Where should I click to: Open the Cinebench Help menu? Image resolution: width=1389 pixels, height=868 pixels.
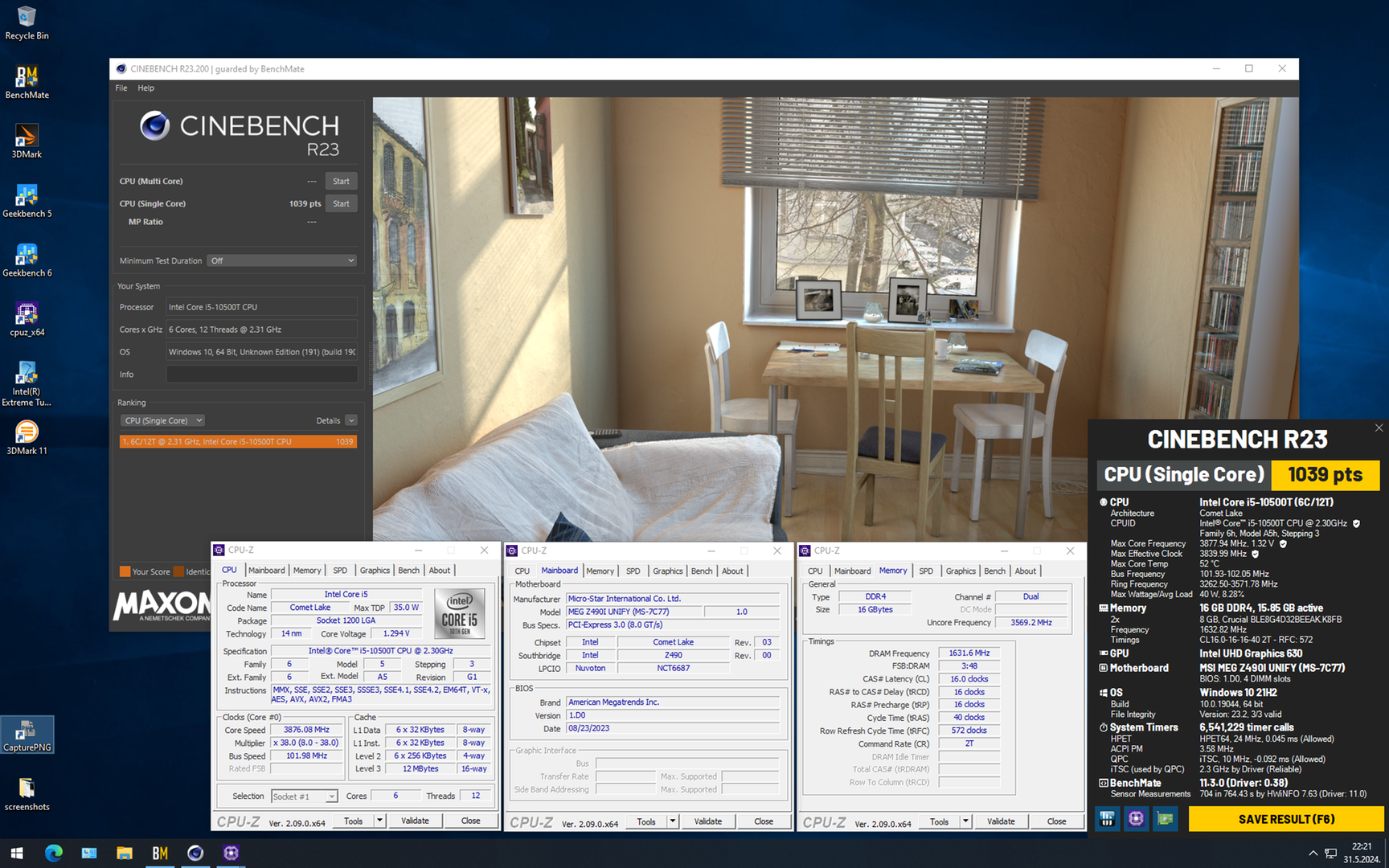(145, 88)
